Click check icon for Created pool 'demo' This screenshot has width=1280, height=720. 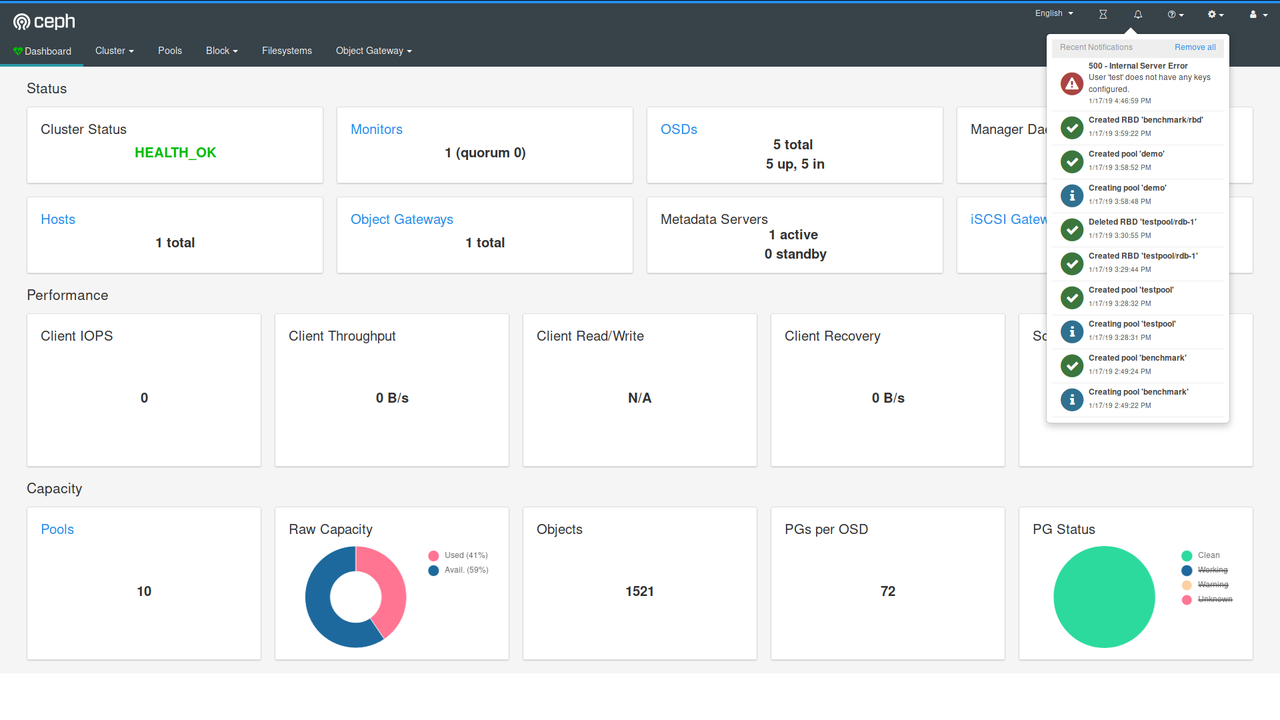click(1072, 161)
